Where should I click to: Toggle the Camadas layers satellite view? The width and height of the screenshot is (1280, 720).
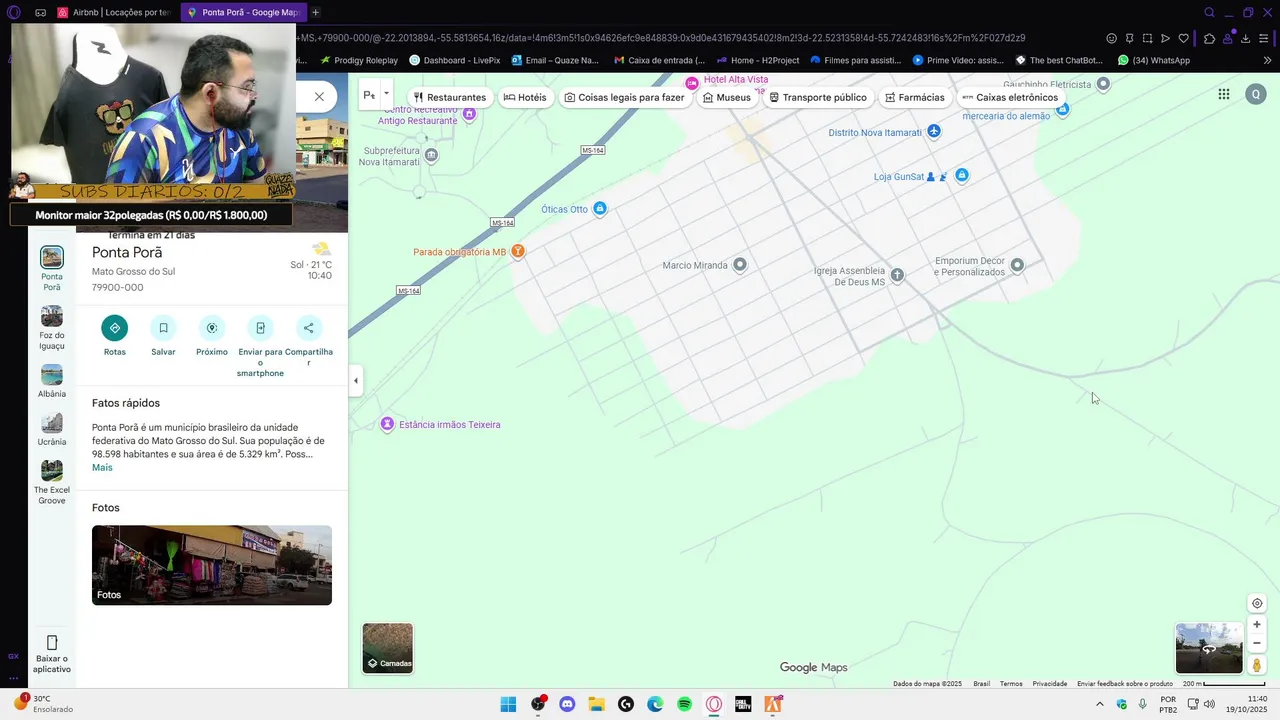pos(388,648)
